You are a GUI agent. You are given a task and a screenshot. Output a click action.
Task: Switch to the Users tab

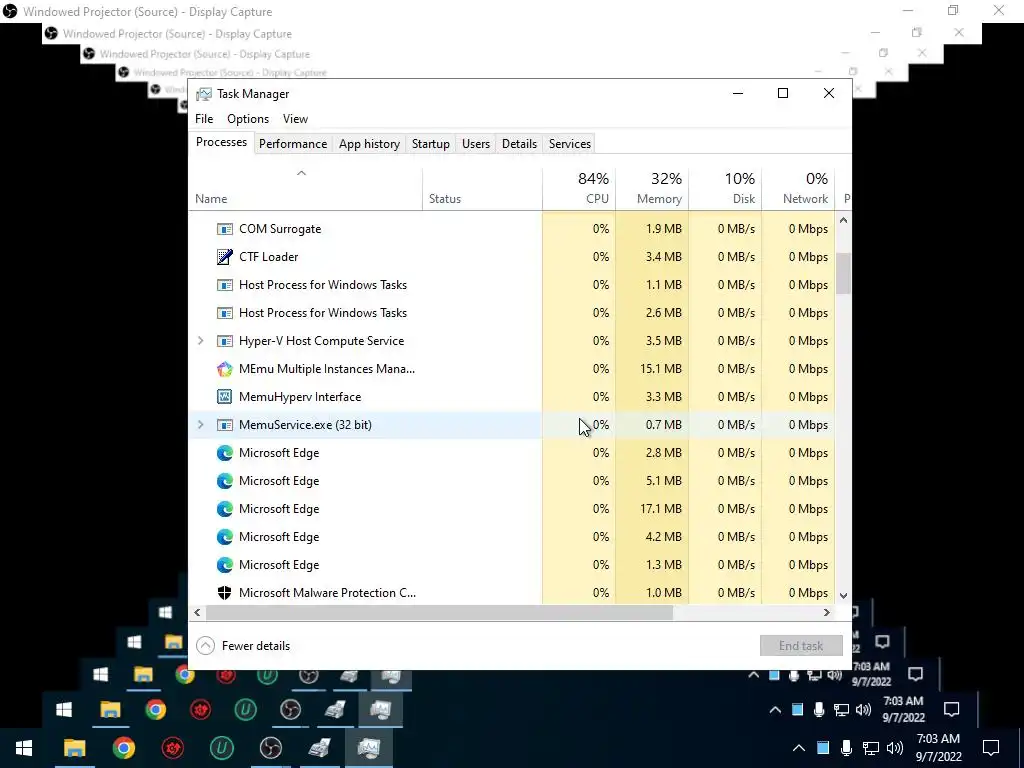(x=475, y=144)
